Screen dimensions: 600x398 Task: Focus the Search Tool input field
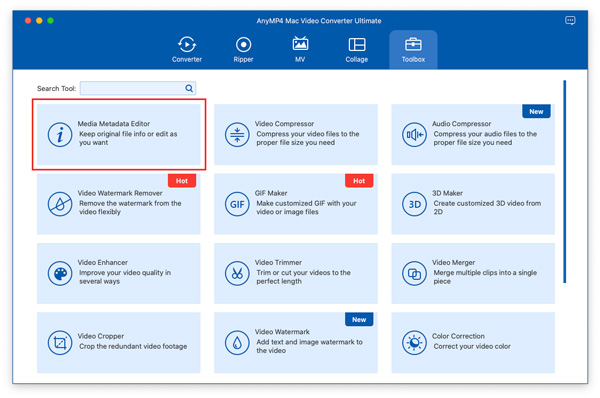click(x=138, y=88)
